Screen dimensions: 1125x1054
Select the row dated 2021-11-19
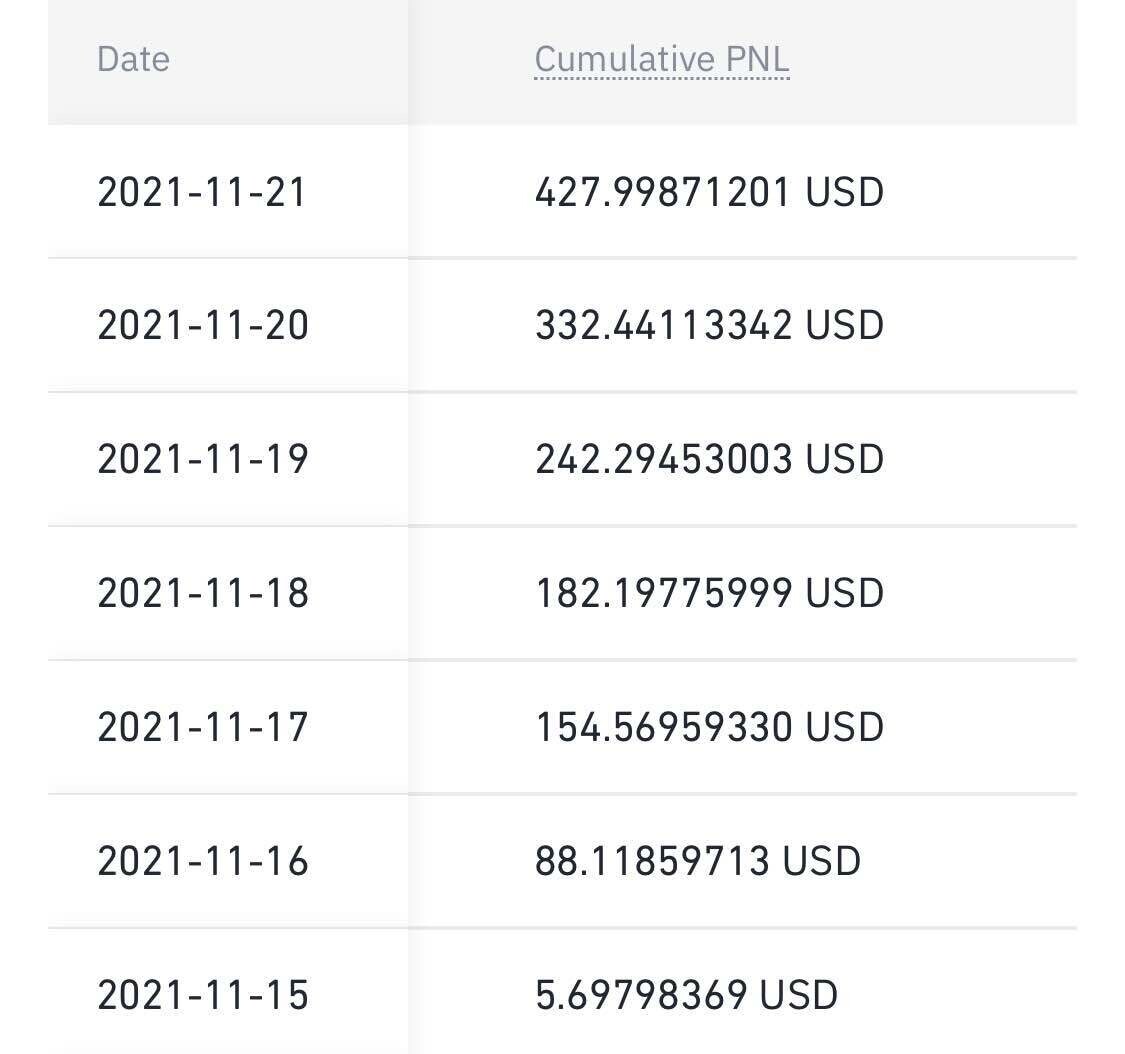tap(560, 459)
